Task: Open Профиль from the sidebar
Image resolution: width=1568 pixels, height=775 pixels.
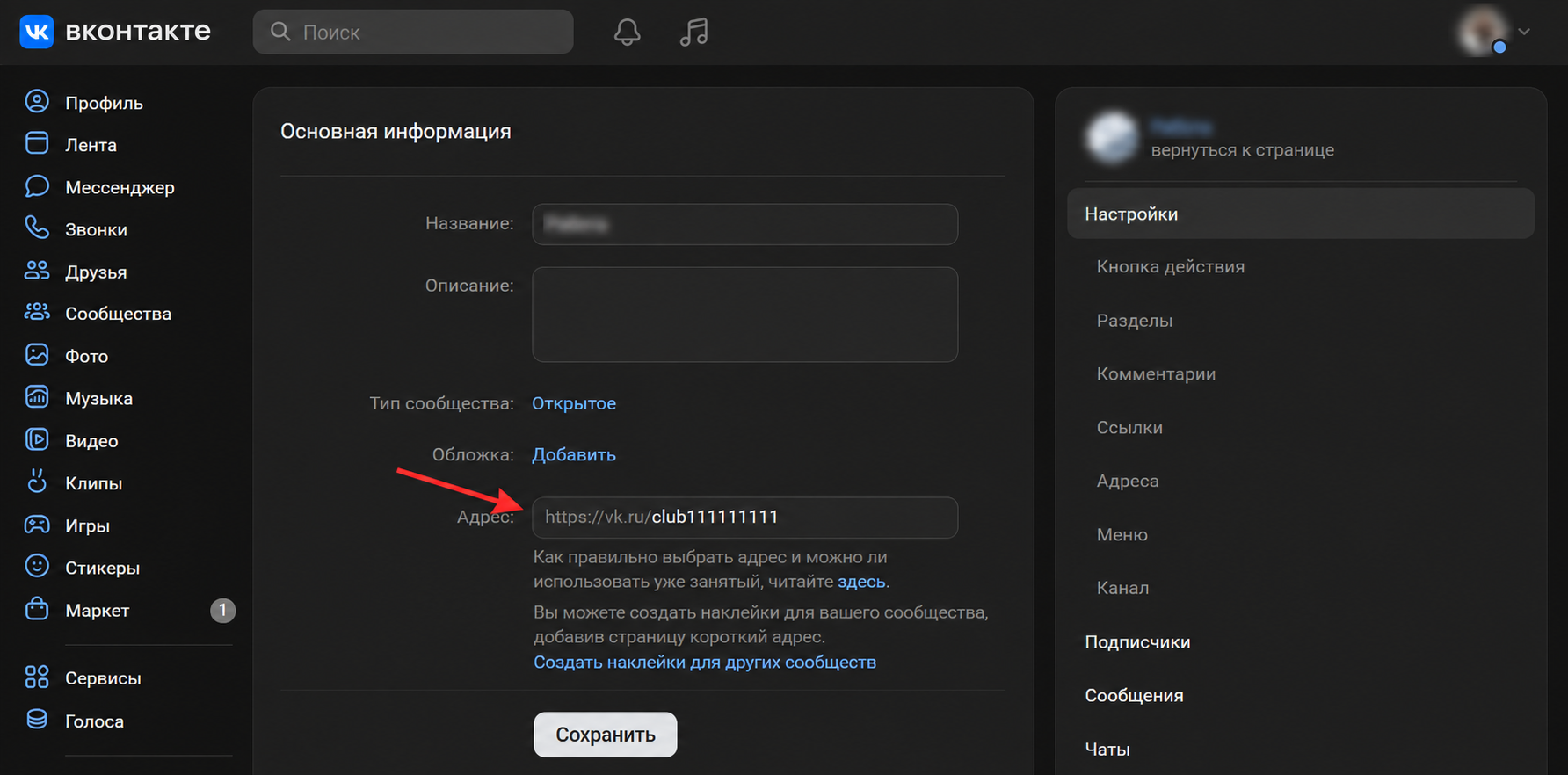Action: [x=104, y=103]
